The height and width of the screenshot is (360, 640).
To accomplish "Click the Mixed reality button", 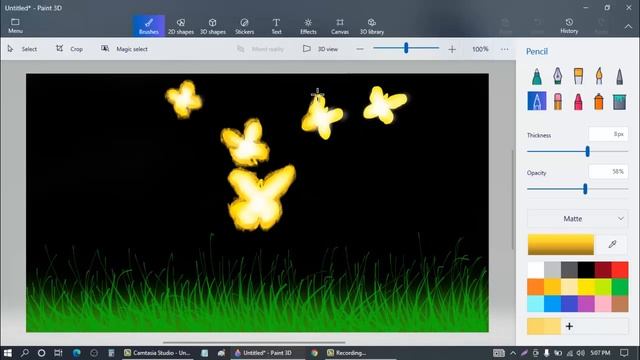I will coord(260,49).
